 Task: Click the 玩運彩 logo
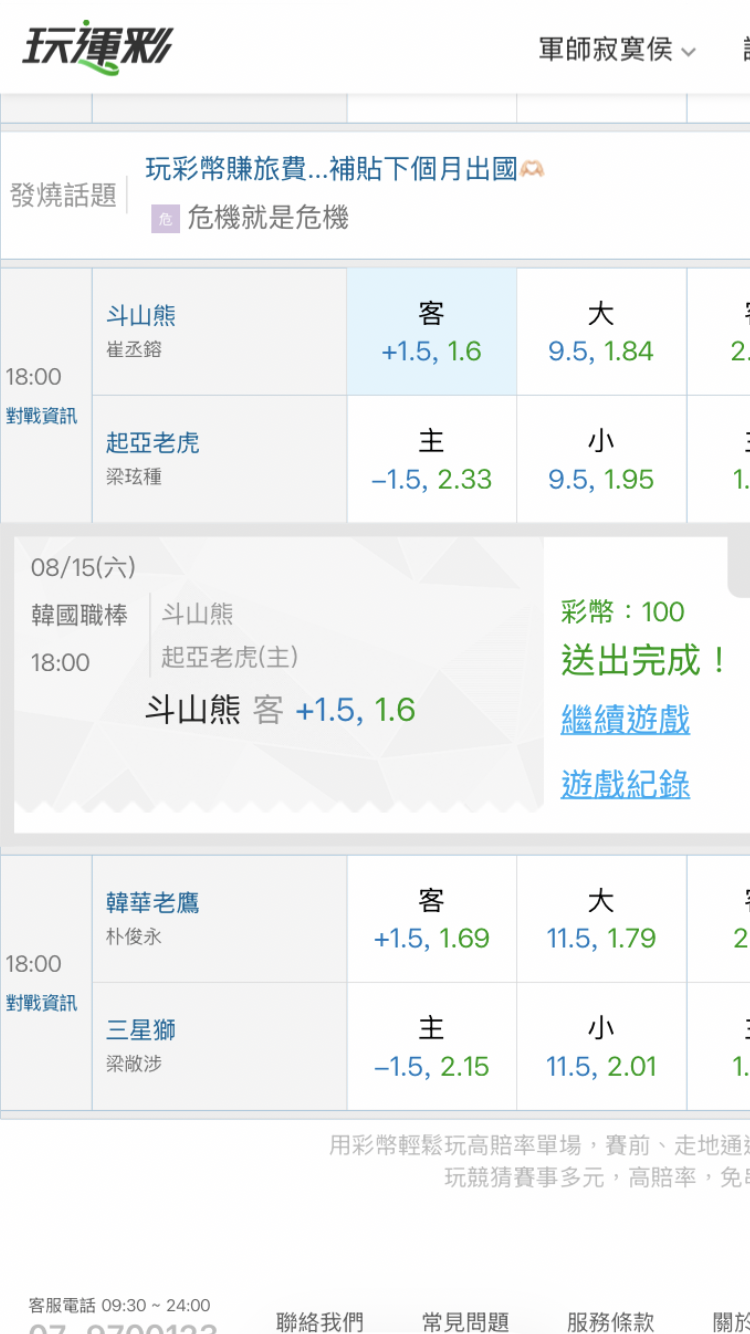point(98,46)
